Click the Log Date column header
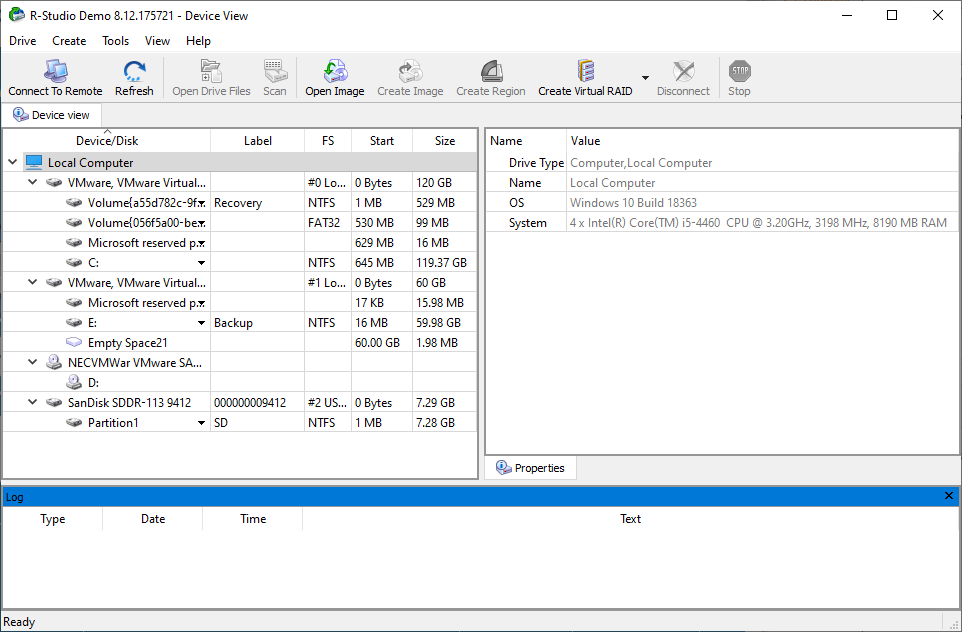Screen dimensions: 962x632 tap(153, 518)
